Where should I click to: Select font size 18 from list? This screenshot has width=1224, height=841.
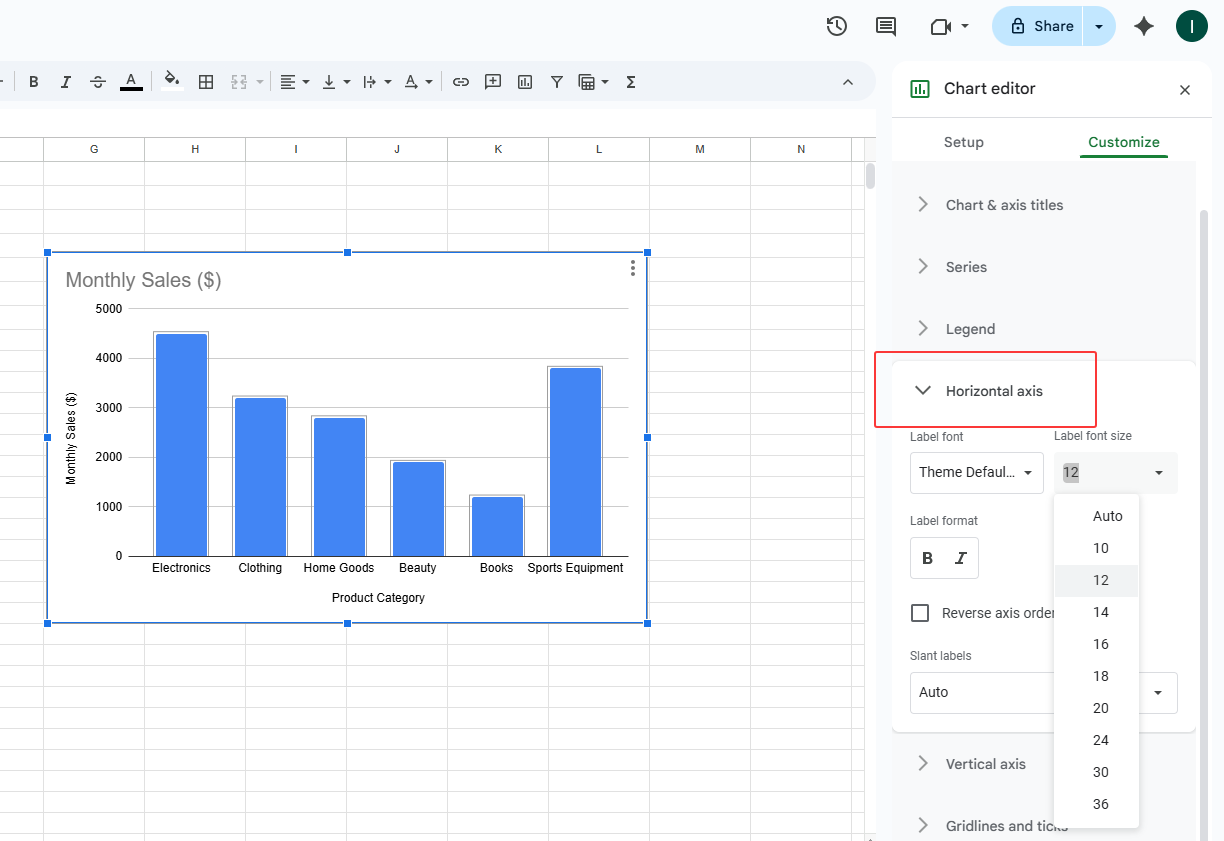tap(1100, 676)
